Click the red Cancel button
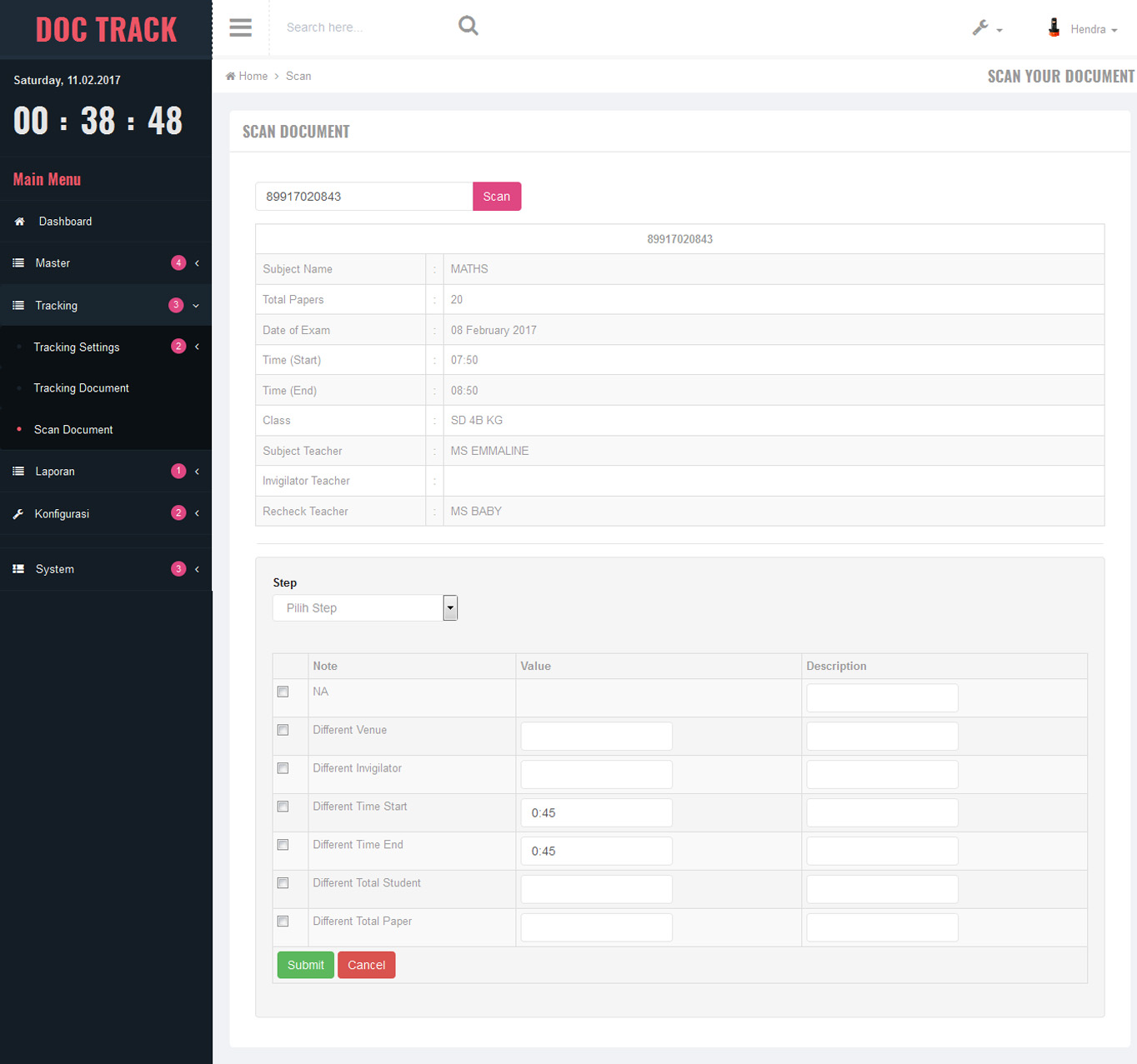This screenshot has height=1064, width=1137. coord(366,965)
